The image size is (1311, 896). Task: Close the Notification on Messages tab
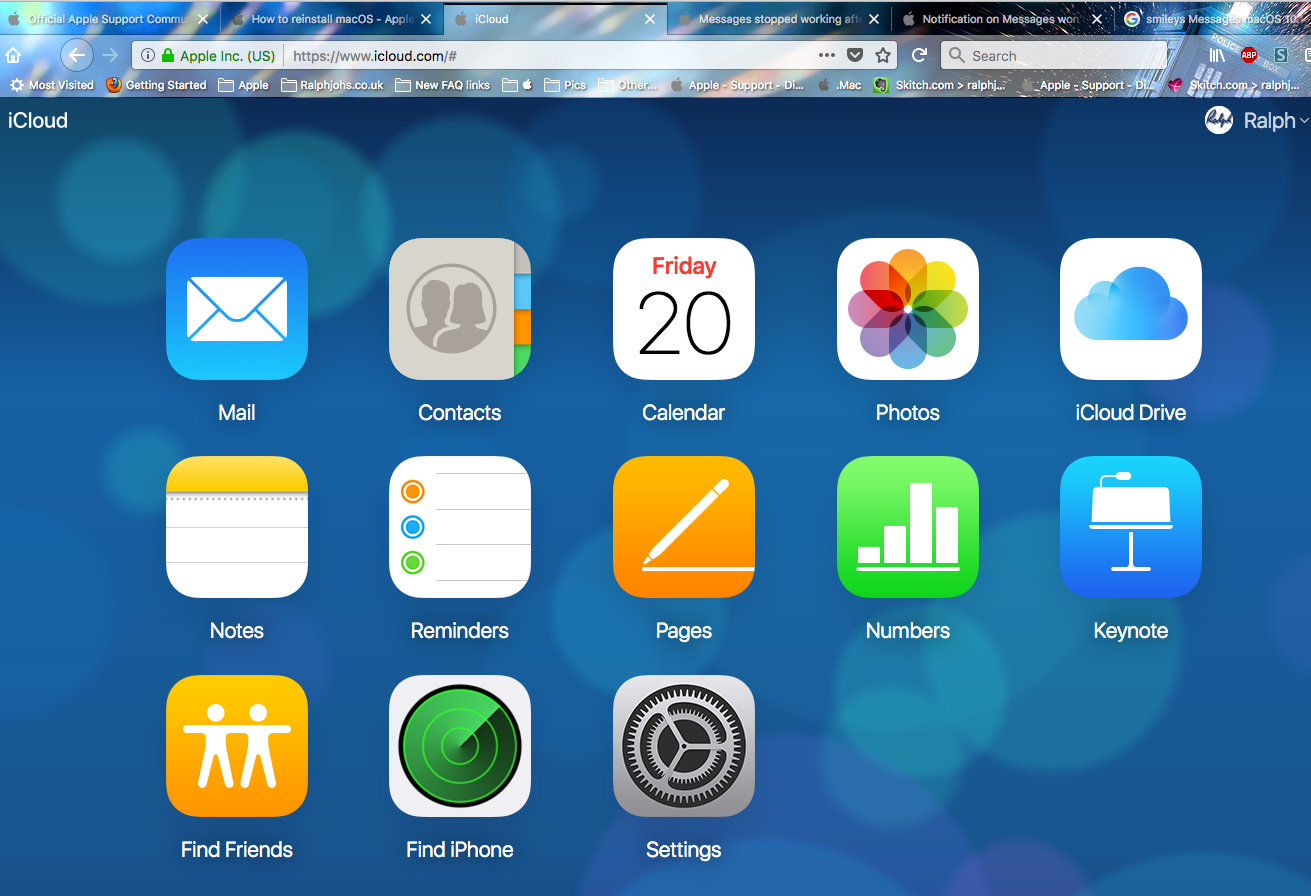pos(1097,19)
